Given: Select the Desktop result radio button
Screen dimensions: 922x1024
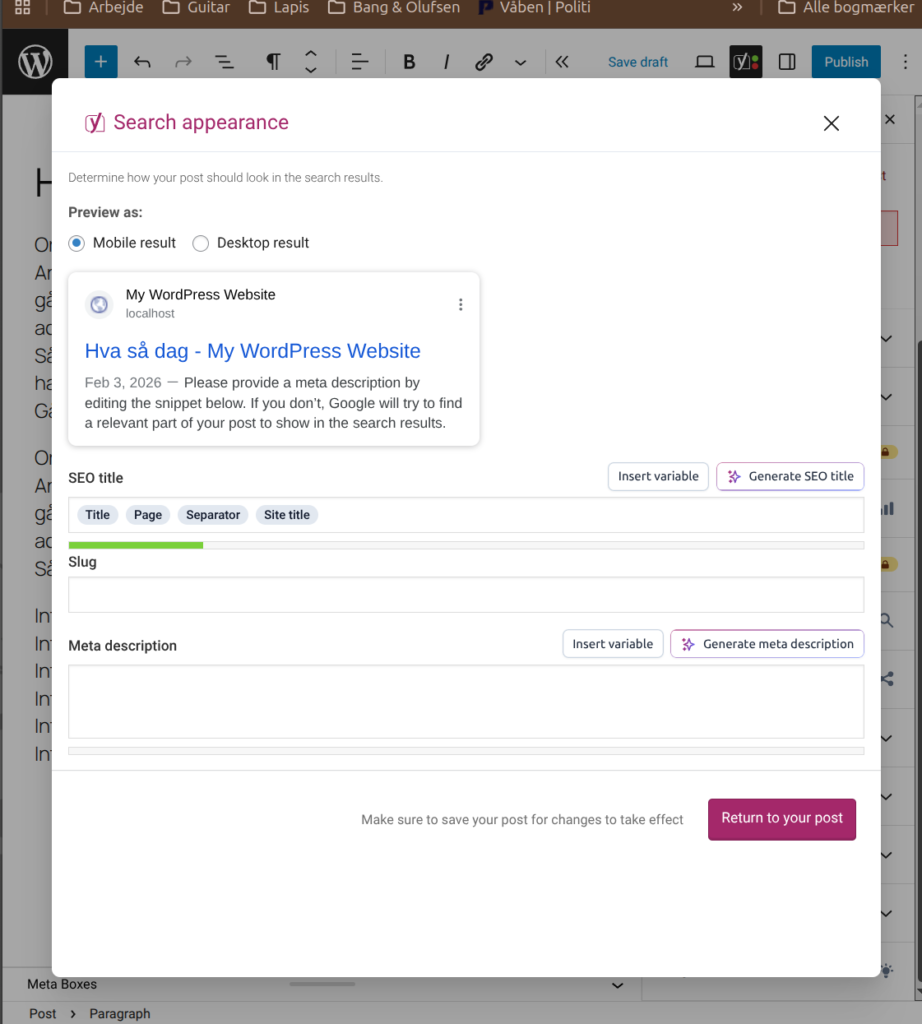Looking at the screenshot, I should pos(201,243).
